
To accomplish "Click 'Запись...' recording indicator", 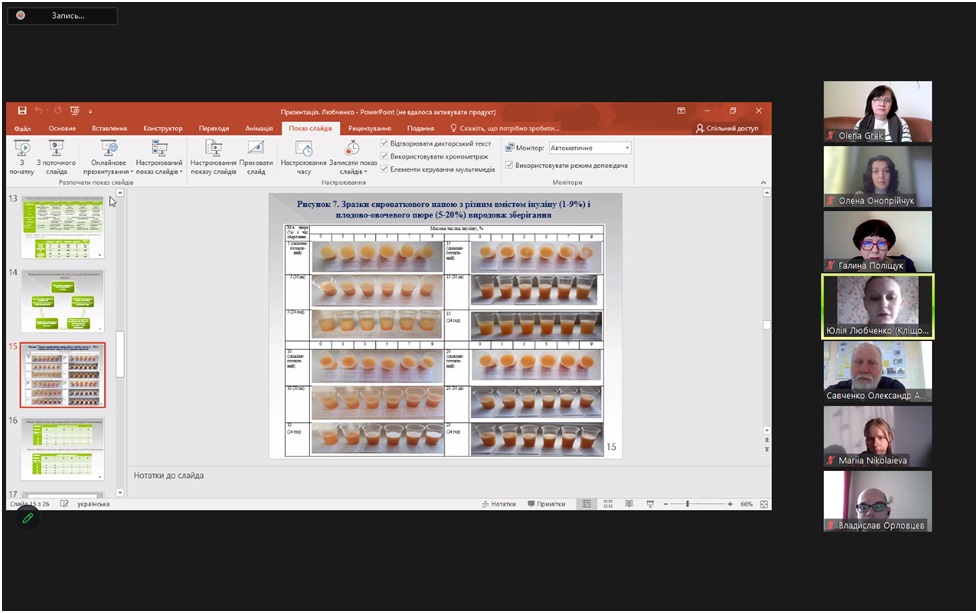I will coord(62,16).
